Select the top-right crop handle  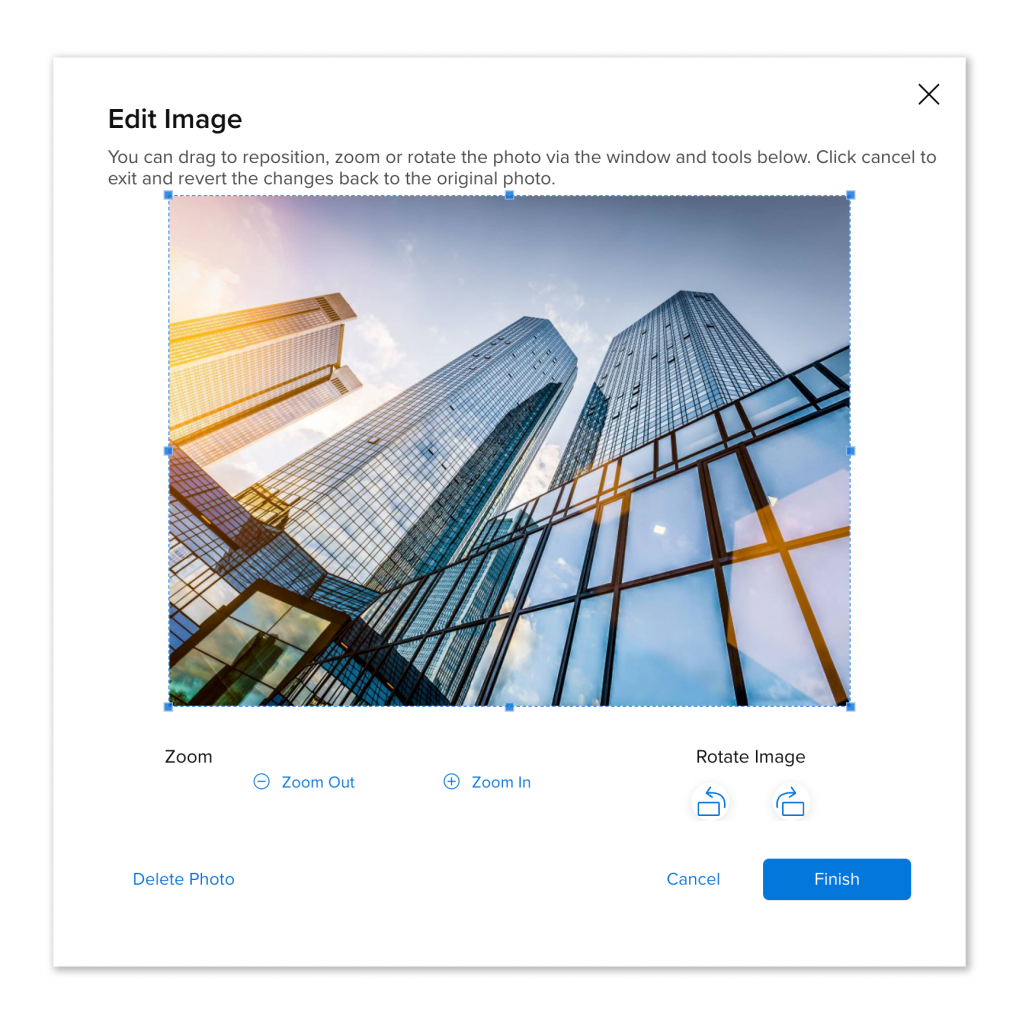pos(850,196)
